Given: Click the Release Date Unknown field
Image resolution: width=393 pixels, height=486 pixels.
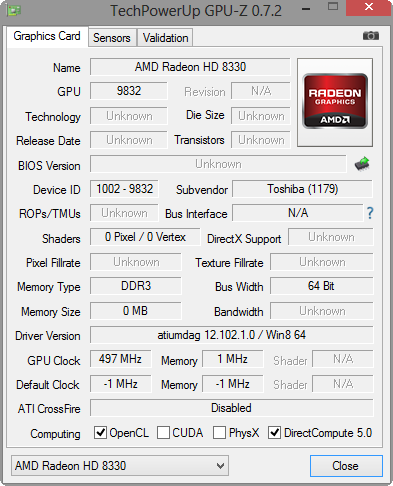Looking at the screenshot, I should click(x=129, y=140).
